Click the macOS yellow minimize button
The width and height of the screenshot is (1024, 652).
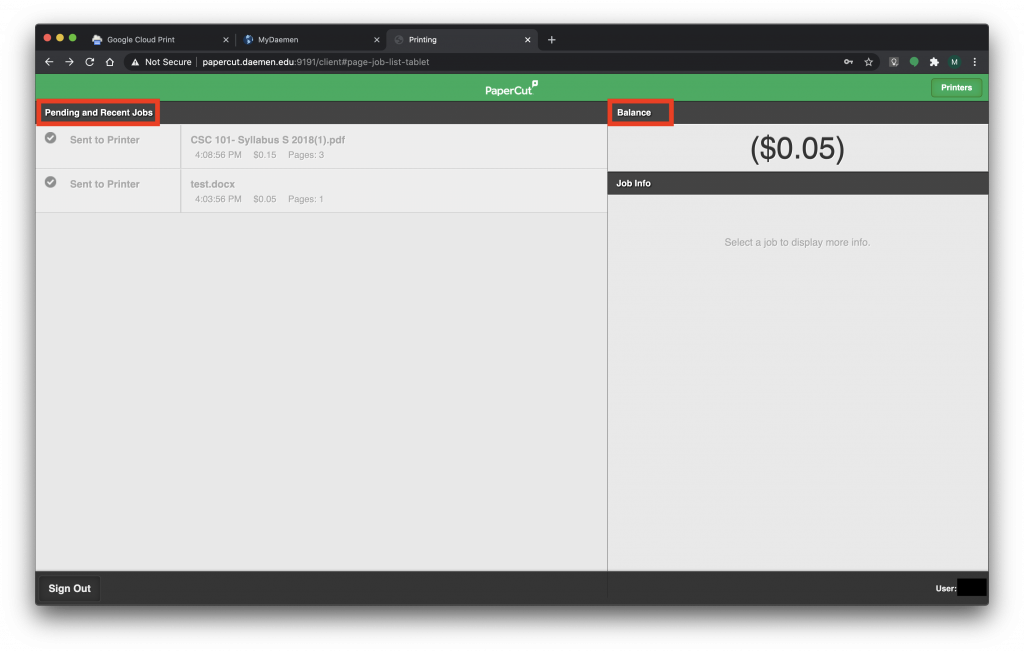tap(60, 38)
